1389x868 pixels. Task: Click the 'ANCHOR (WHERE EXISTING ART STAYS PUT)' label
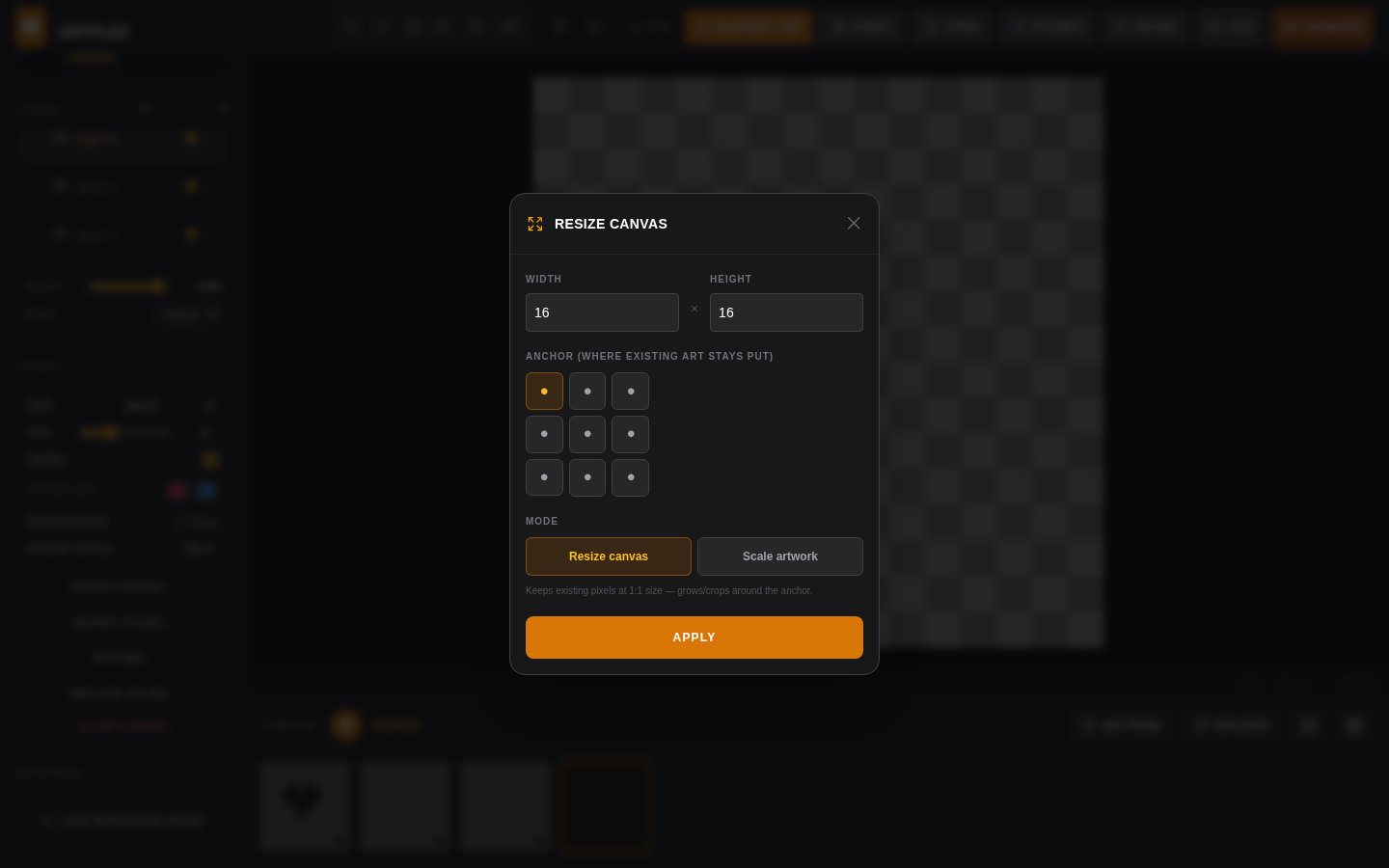click(x=649, y=356)
